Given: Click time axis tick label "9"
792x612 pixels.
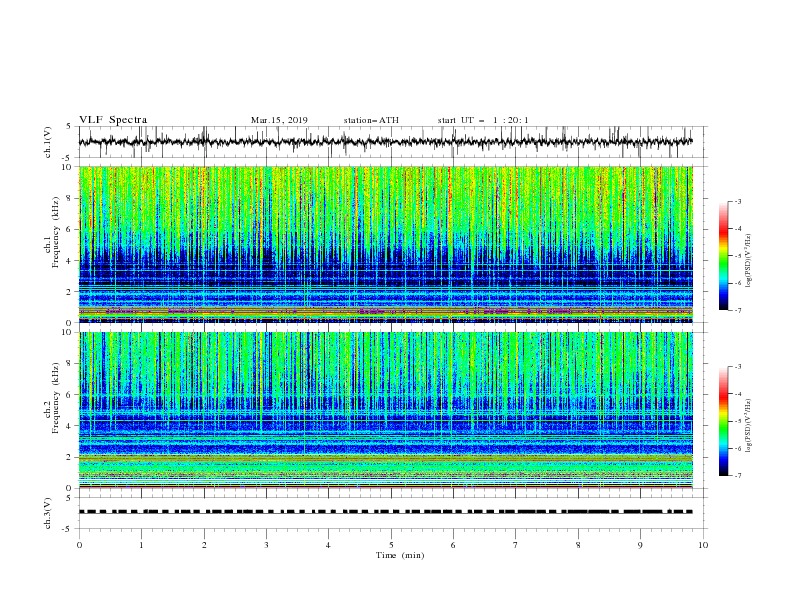Looking at the screenshot, I should coord(640,545).
